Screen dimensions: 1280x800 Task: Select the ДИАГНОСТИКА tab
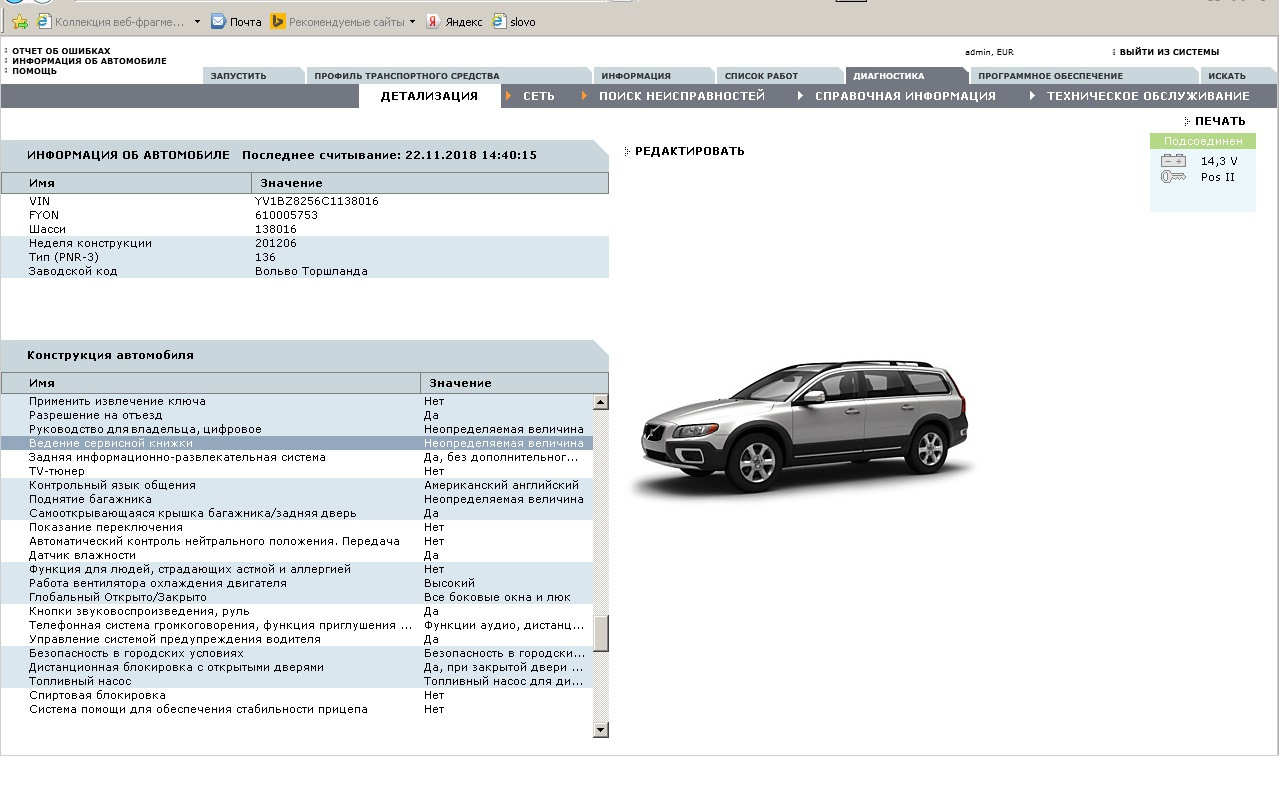pos(906,76)
